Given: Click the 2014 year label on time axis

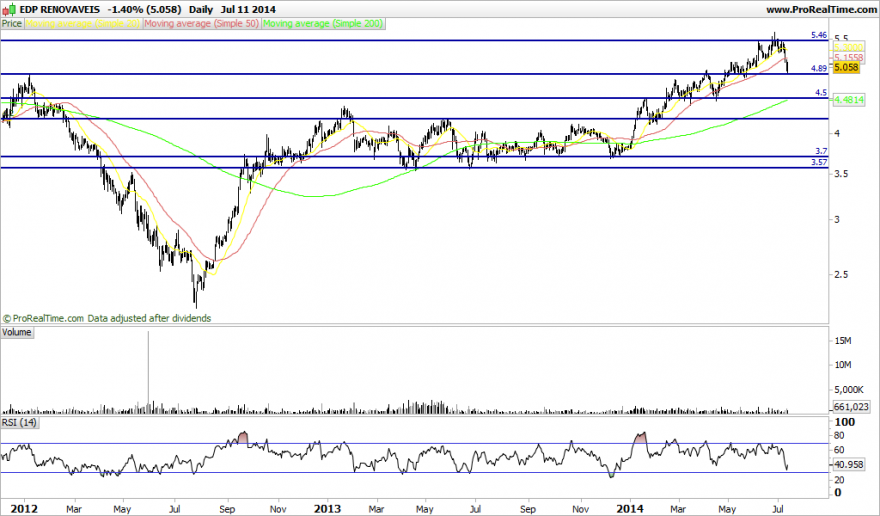Looking at the screenshot, I should coord(630,509).
